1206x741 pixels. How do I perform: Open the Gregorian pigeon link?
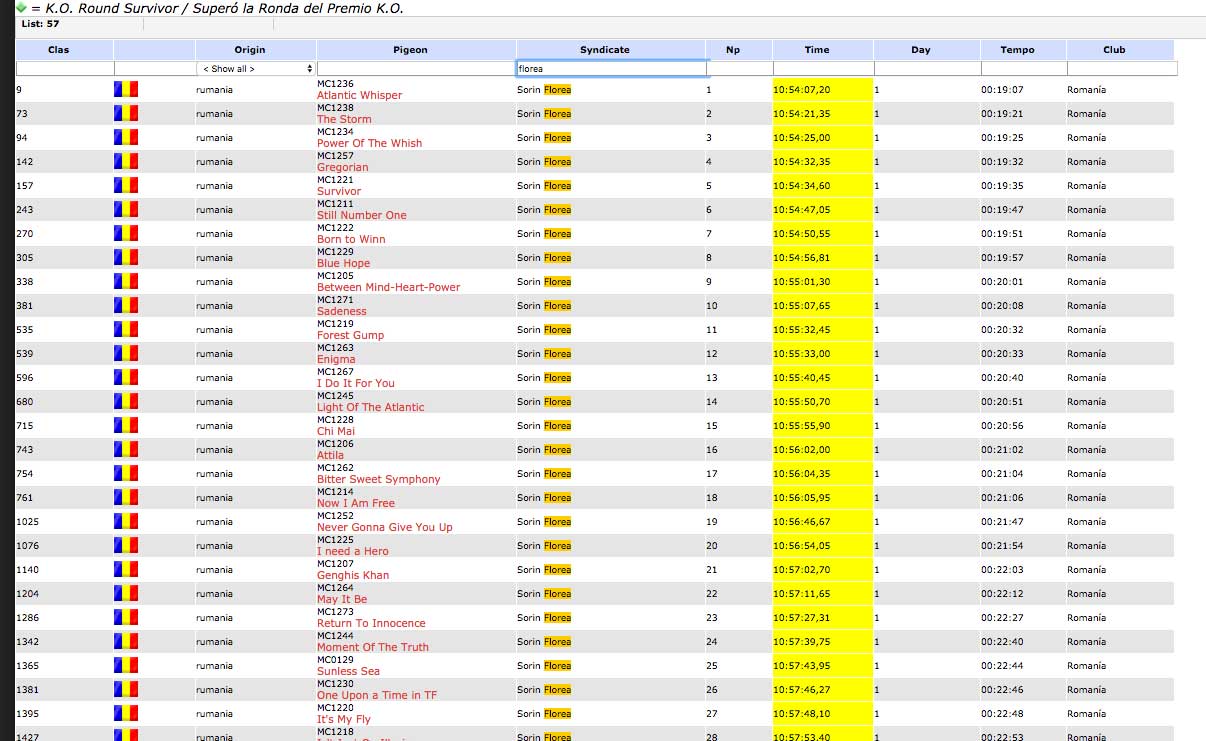[x=342, y=167]
